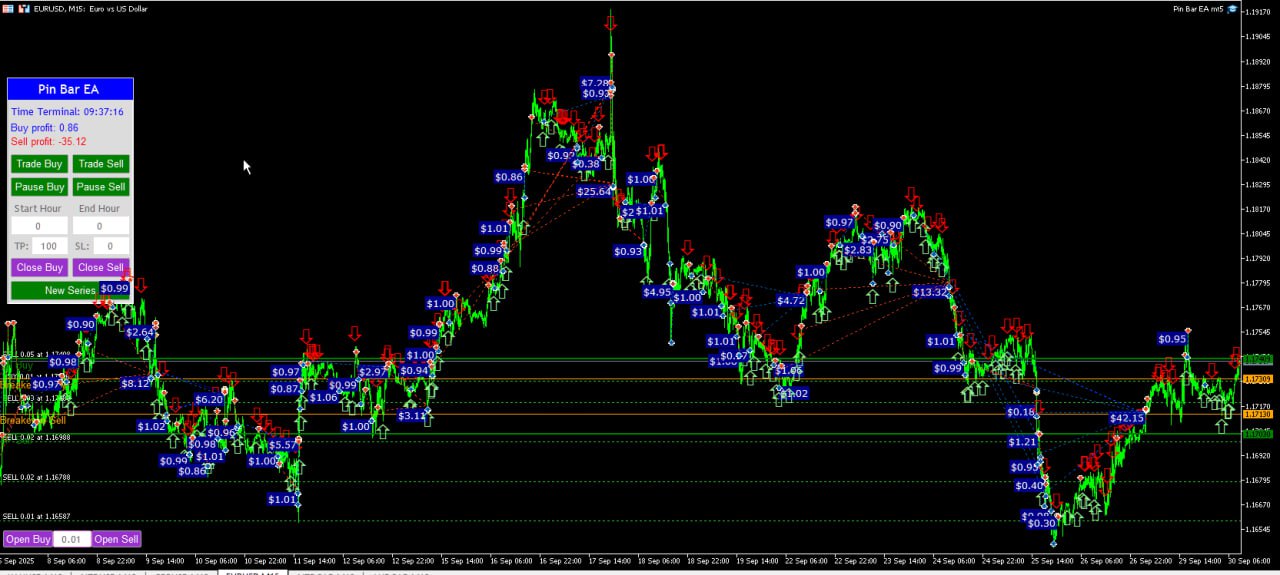
Task: Select the $2.64 profit label
Action: [x=140, y=332]
